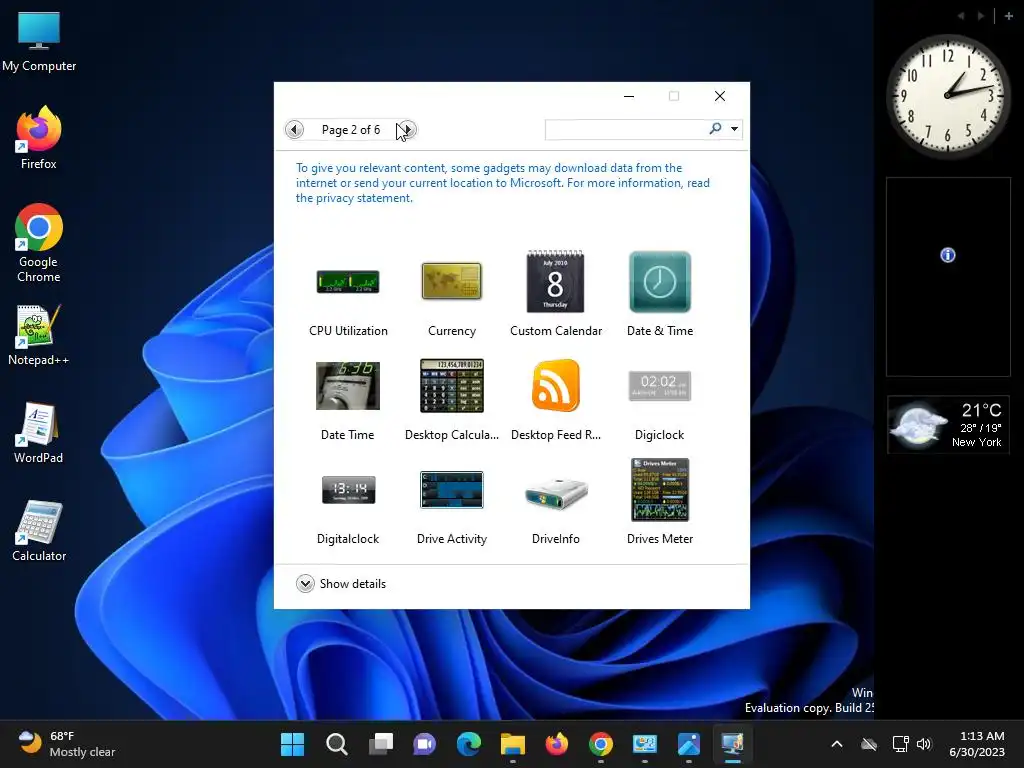Open the taskbar clock and date
This screenshot has height=768, width=1024.
[977, 744]
